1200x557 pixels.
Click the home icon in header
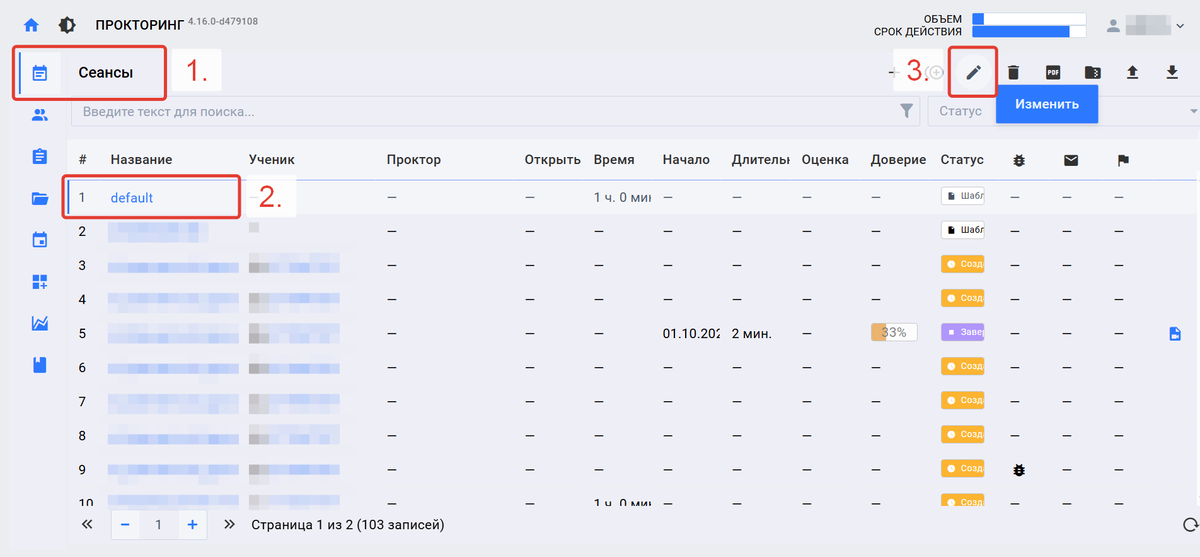[x=32, y=25]
